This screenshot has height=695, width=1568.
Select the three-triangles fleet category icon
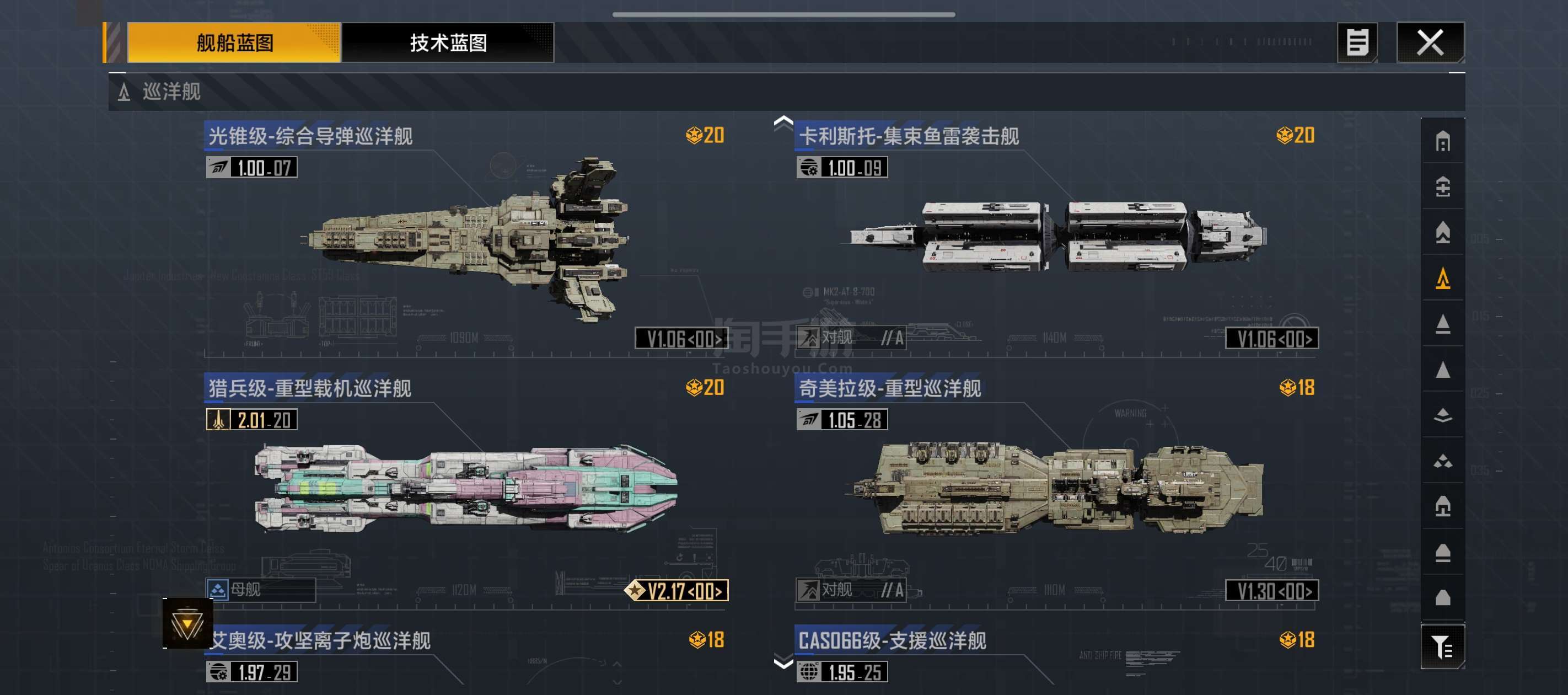(x=1443, y=461)
